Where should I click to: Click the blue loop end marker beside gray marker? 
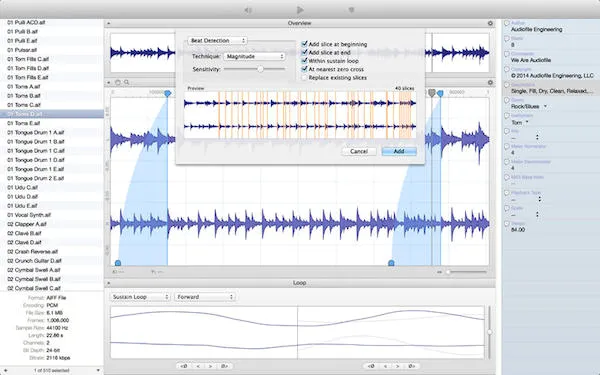[x=440, y=93]
